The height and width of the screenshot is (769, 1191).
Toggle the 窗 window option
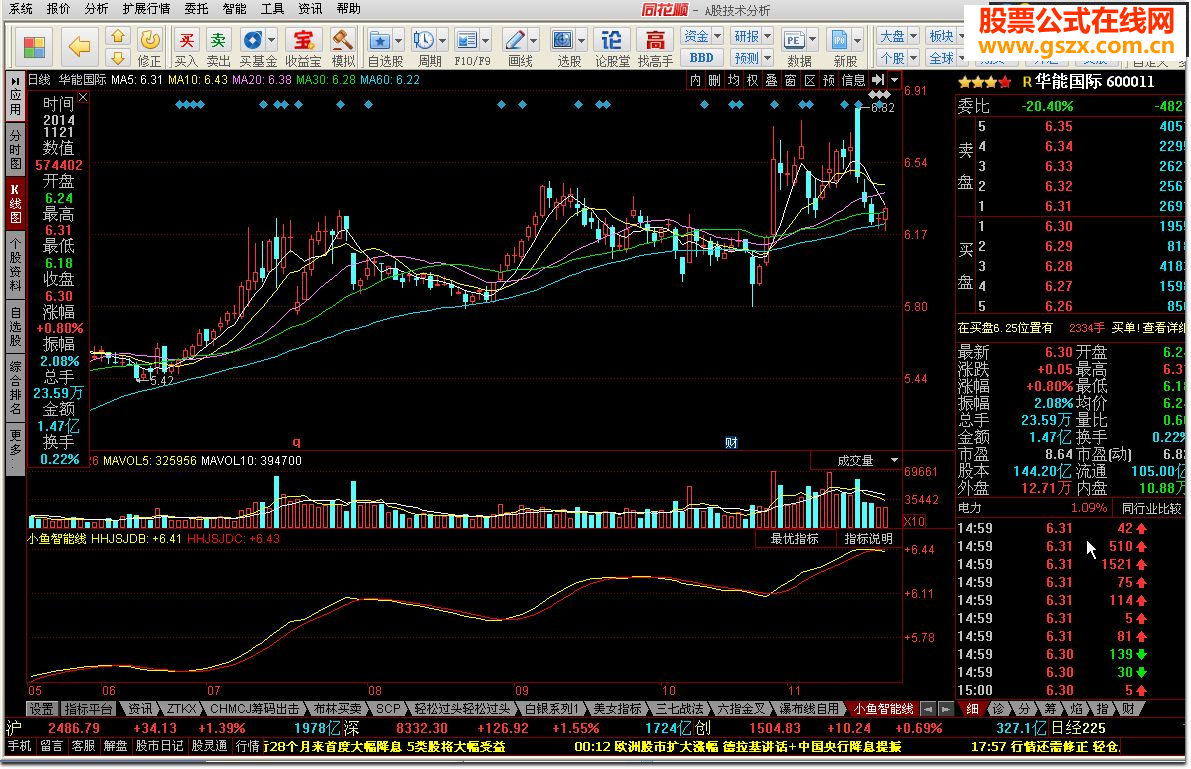click(x=790, y=80)
